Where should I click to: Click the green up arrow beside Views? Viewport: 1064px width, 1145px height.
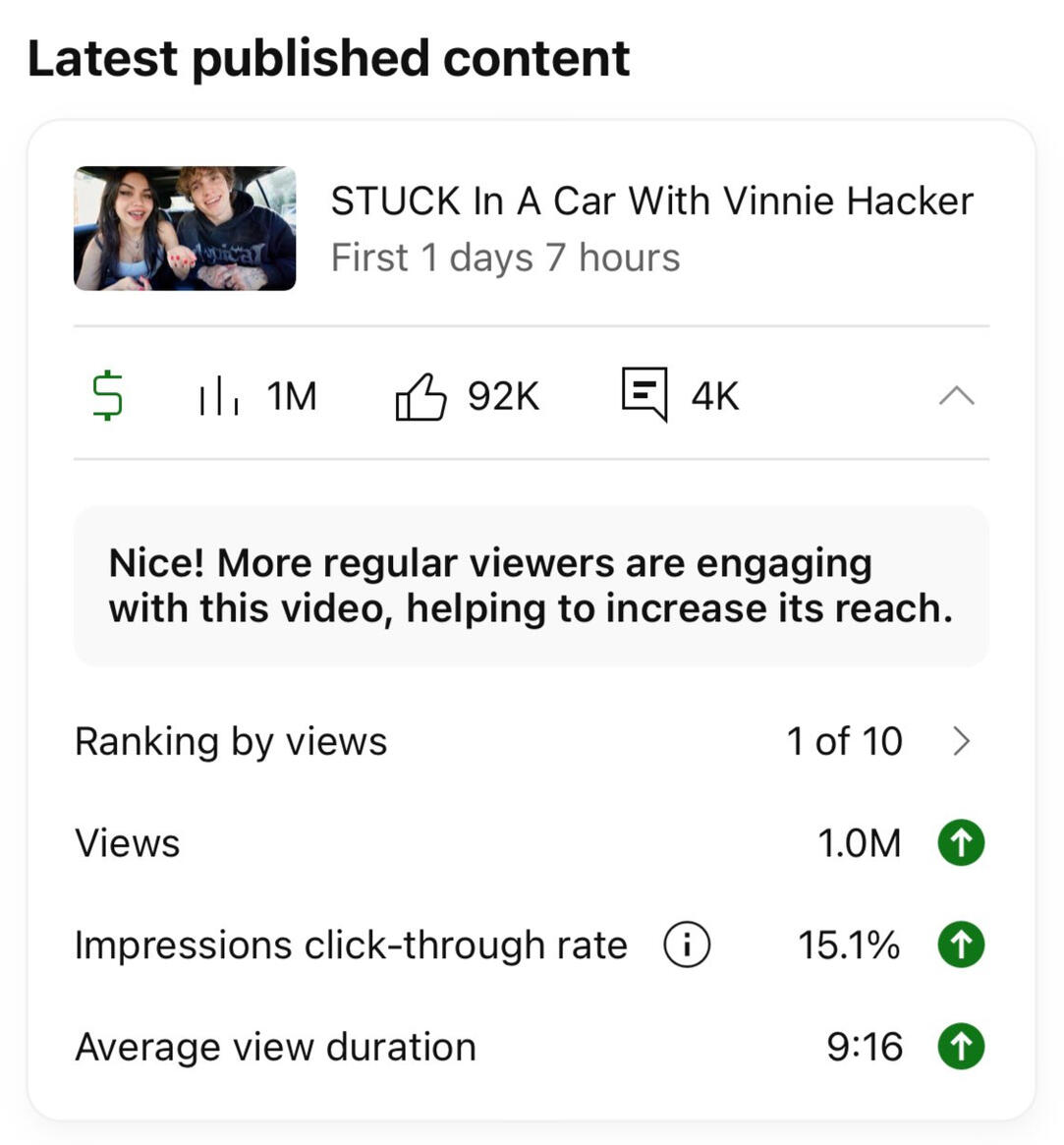tap(961, 843)
